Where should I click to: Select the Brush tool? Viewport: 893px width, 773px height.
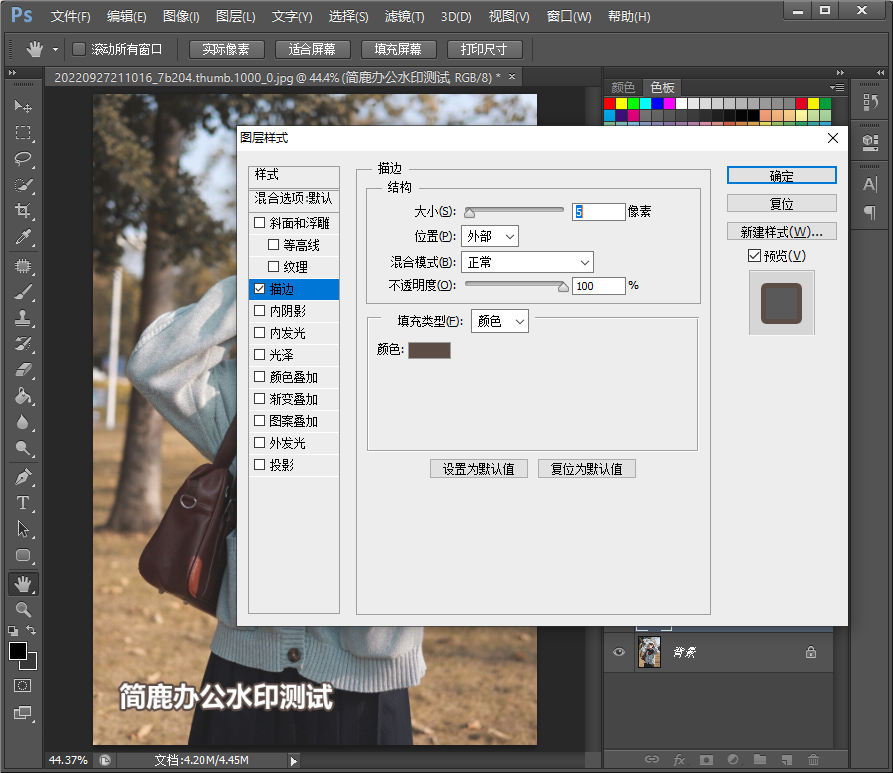[22, 292]
